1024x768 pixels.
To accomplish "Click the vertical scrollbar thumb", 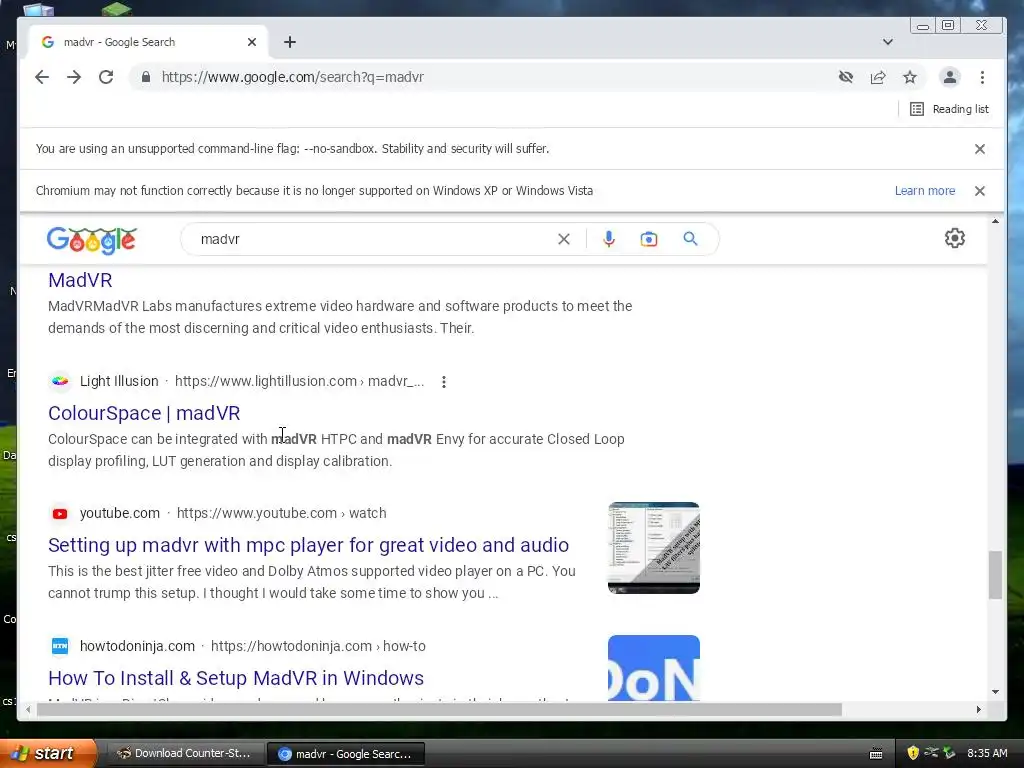I will coord(995,575).
